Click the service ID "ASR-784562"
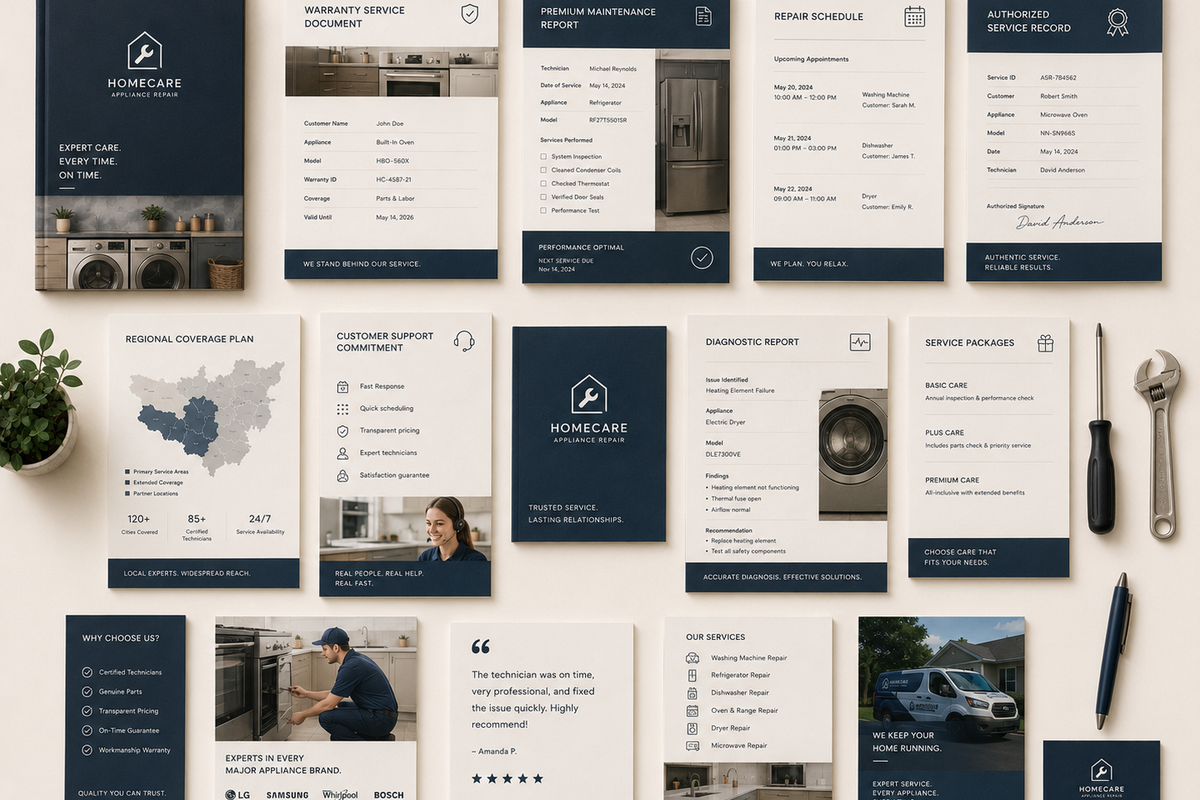This screenshot has width=1200, height=800. tap(1058, 78)
